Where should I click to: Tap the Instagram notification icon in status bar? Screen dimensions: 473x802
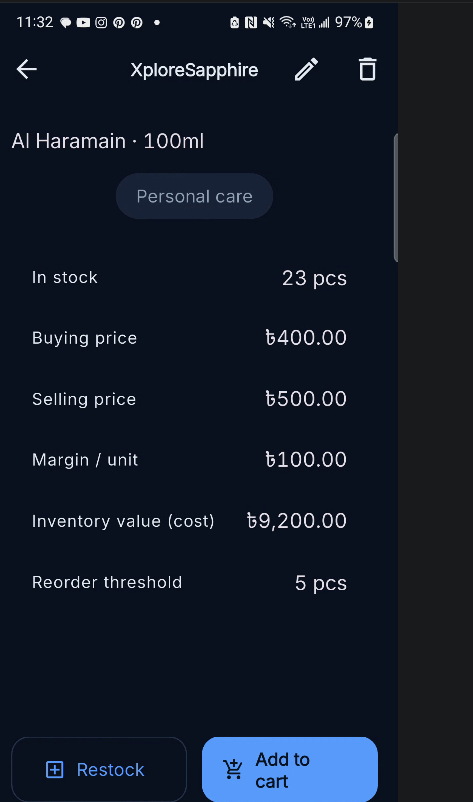(x=101, y=23)
